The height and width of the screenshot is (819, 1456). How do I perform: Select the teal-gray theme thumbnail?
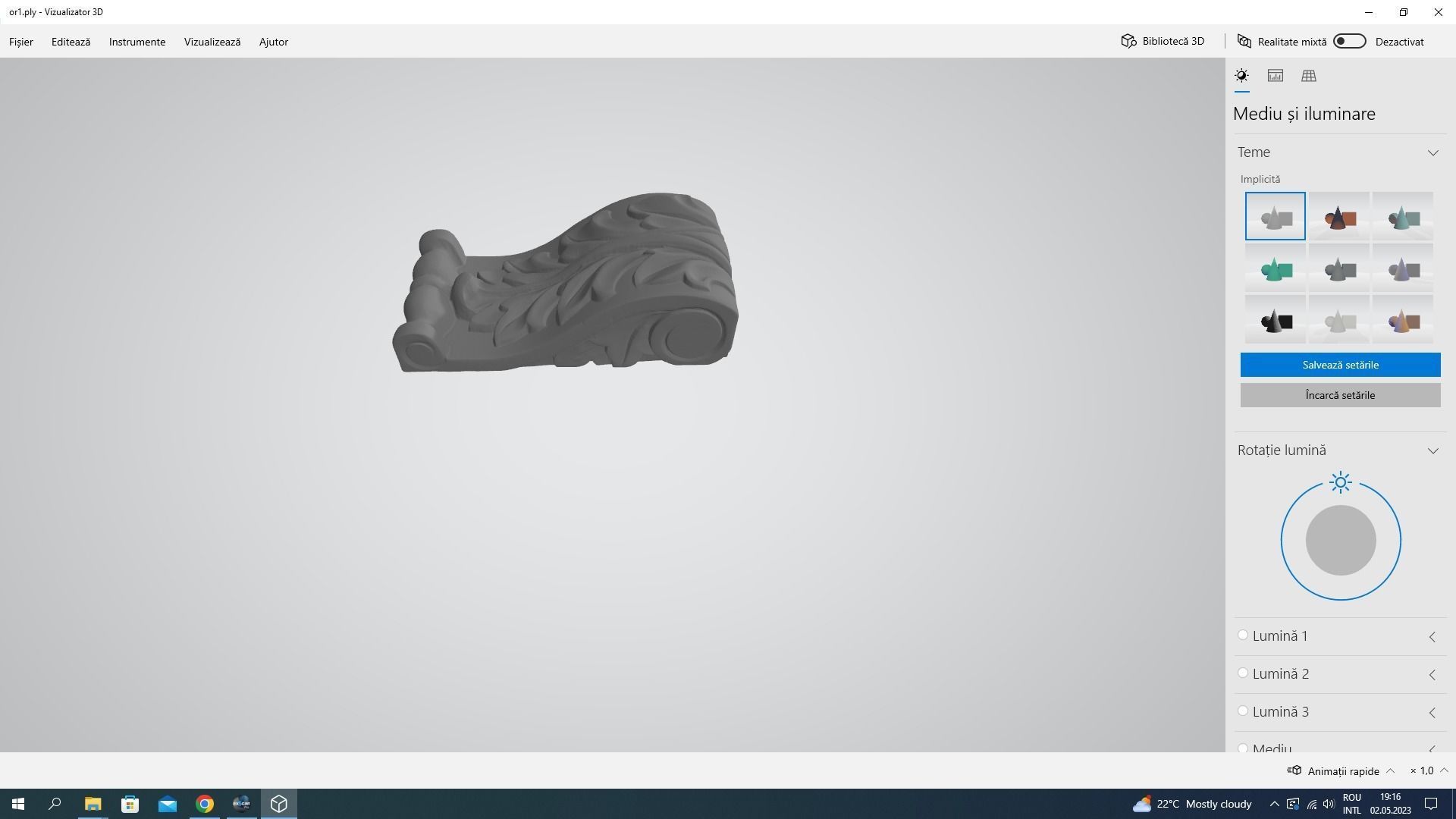(x=1402, y=216)
